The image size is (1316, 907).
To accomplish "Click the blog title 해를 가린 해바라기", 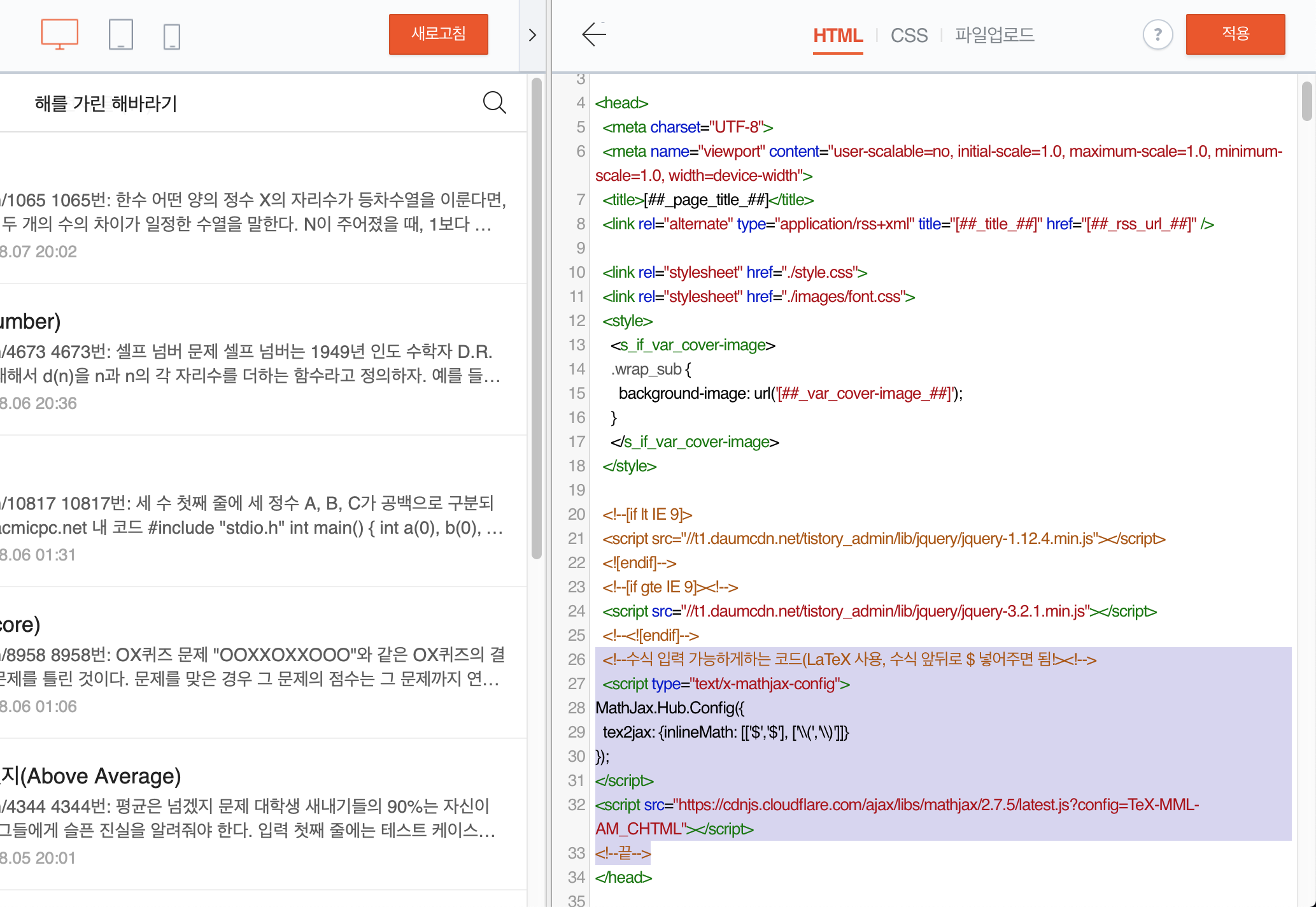I will pyautogui.click(x=106, y=103).
